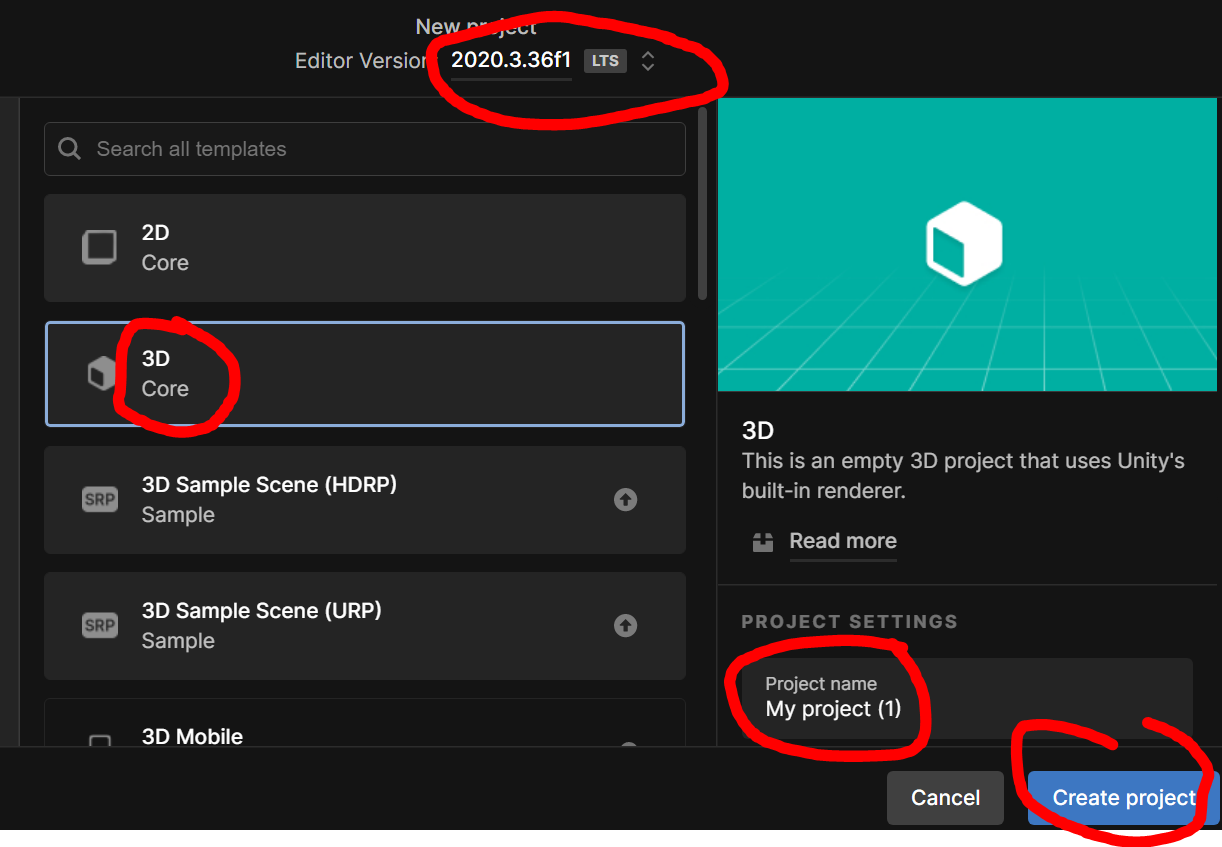The image size is (1222, 847).
Task: Click the 3D template cube icon
Action: coord(101,374)
